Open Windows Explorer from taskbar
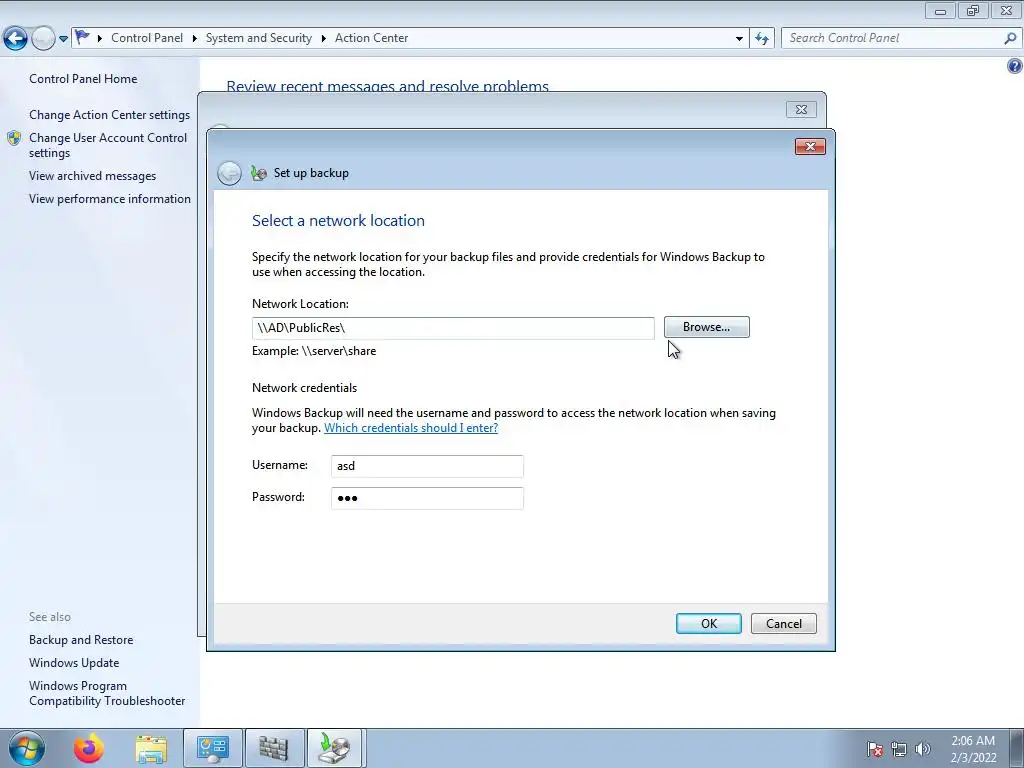This screenshot has width=1024, height=768. [x=151, y=749]
